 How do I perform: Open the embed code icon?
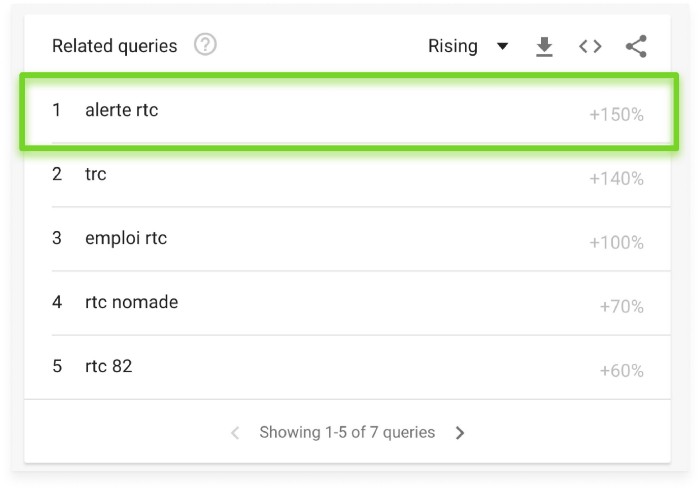coord(590,46)
